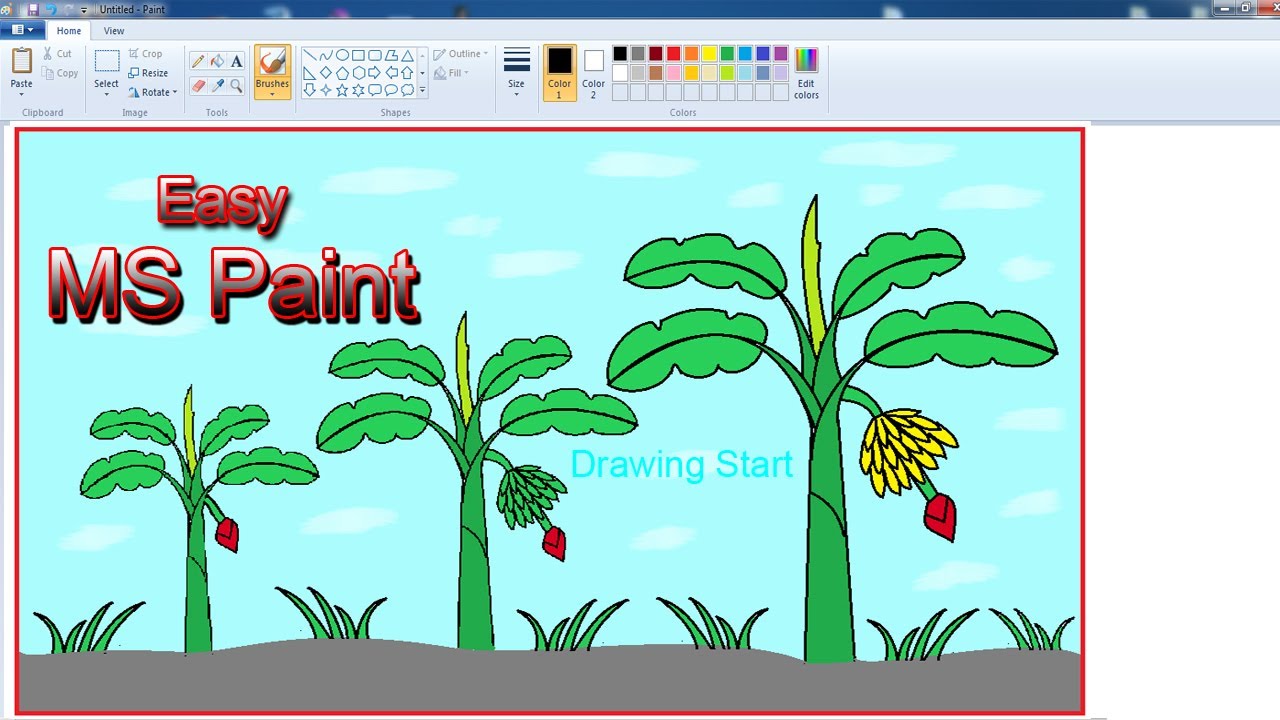Pick the brown color swatch
The image size is (1280, 720).
click(655, 73)
